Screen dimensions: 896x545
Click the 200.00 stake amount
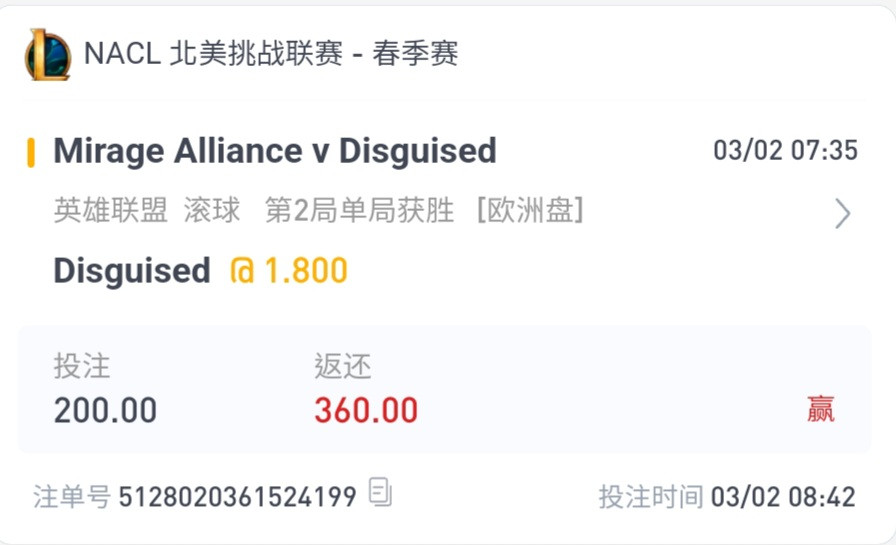pyautogui.click(x=105, y=410)
